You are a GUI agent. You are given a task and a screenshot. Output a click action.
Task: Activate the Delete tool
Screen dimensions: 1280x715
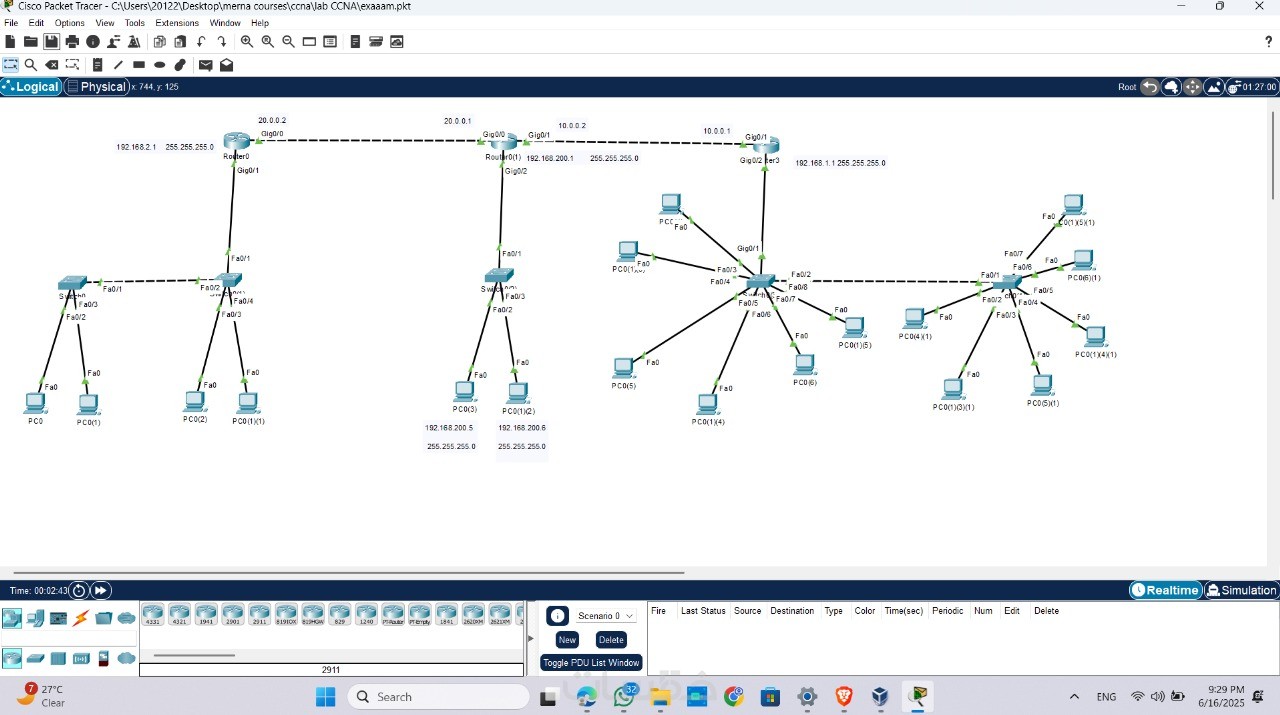coord(52,65)
